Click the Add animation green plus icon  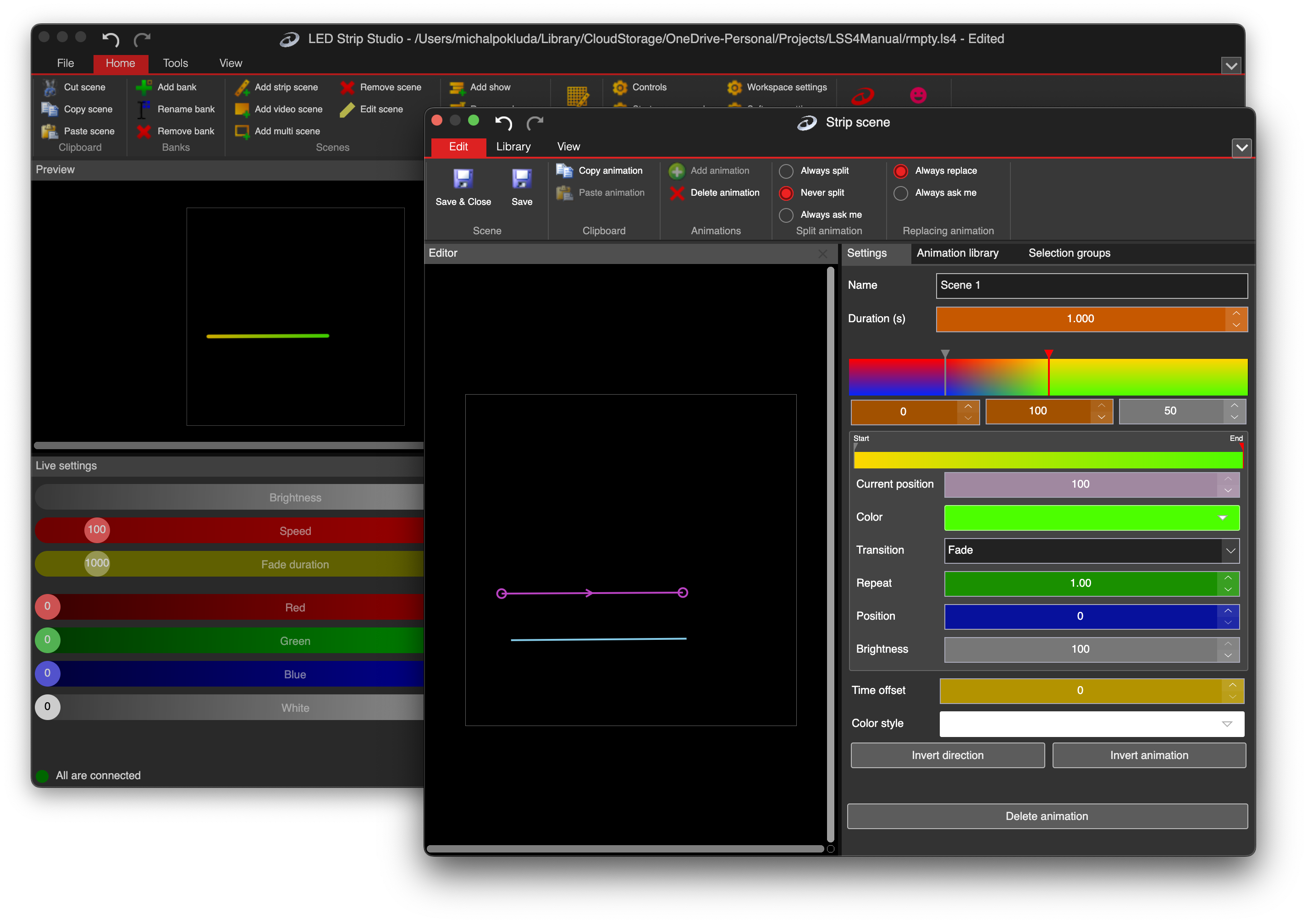pos(677,170)
